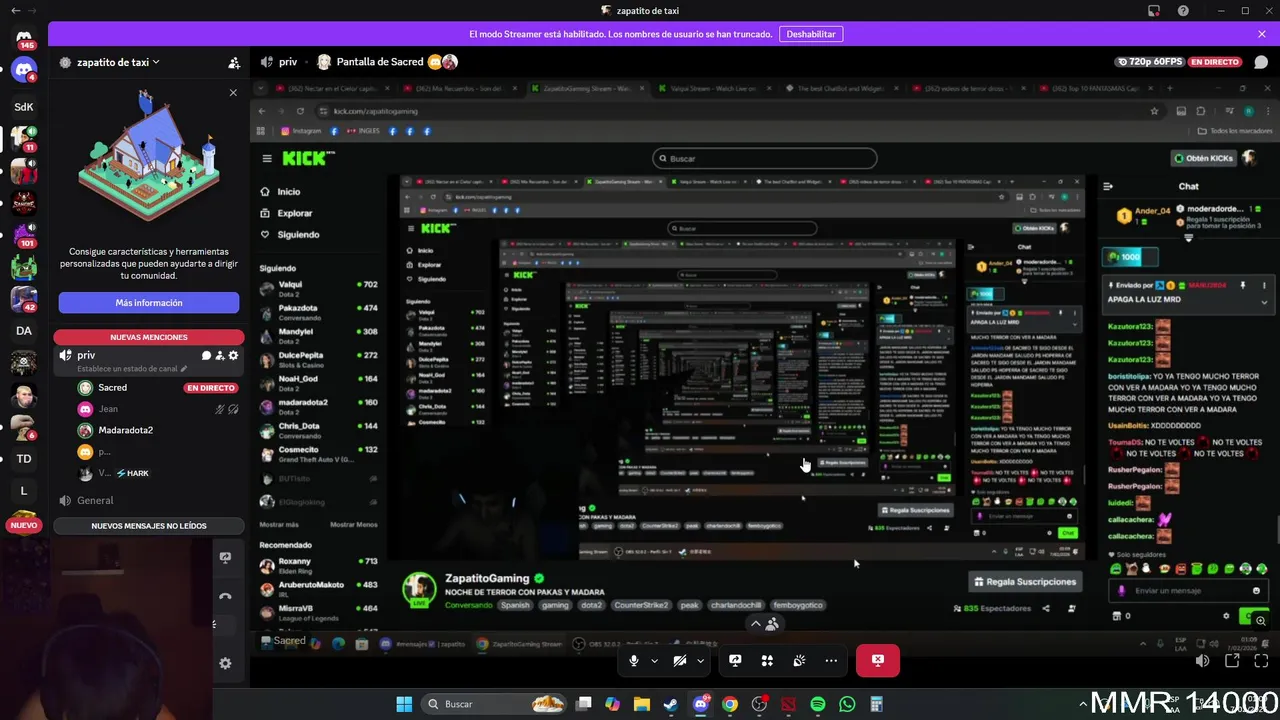Open server with 101 notification badge
The height and width of the screenshot is (720, 1280).
[x=24, y=234]
